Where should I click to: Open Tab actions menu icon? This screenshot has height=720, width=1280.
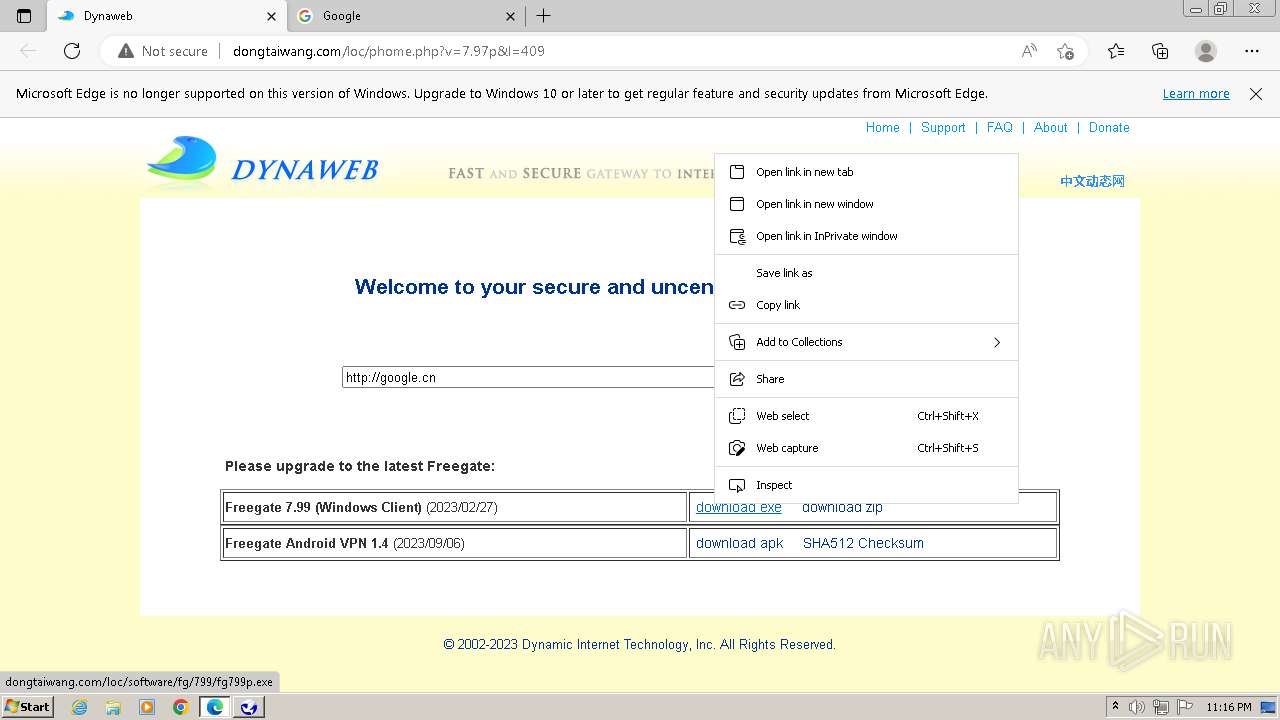point(24,16)
